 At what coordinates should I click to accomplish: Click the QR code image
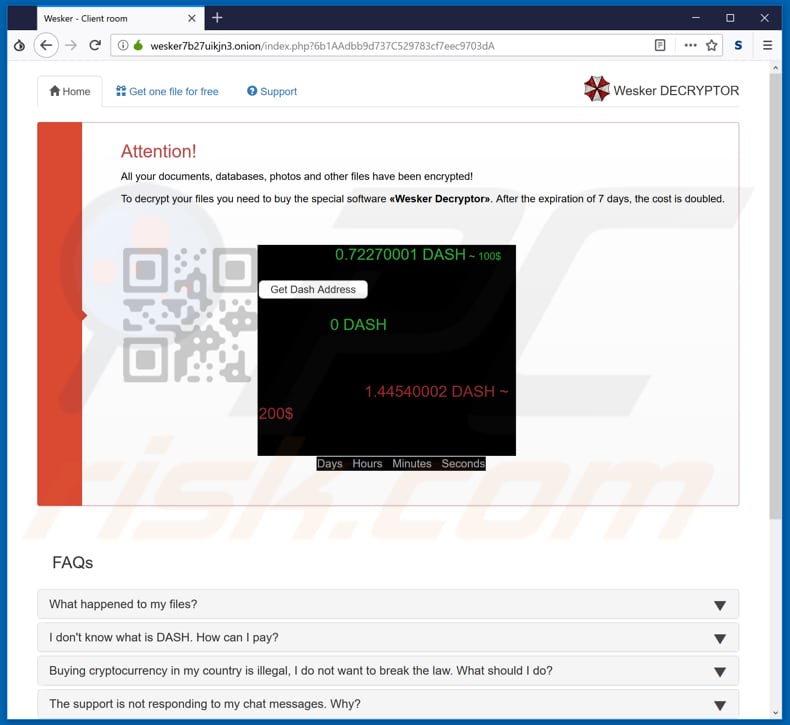point(189,314)
